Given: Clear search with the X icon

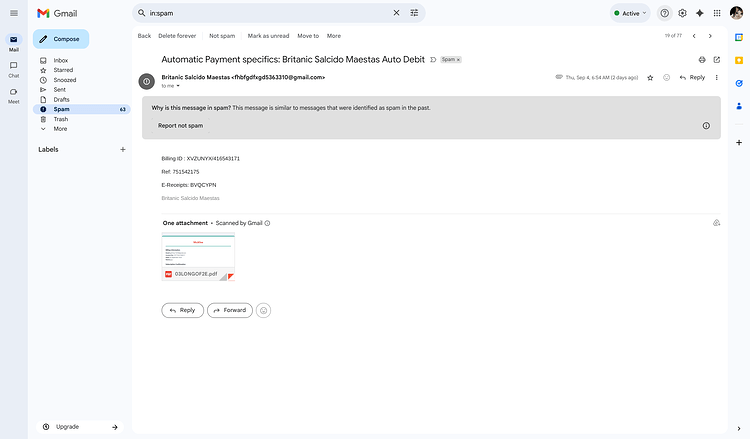Looking at the screenshot, I should (x=396, y=13).
